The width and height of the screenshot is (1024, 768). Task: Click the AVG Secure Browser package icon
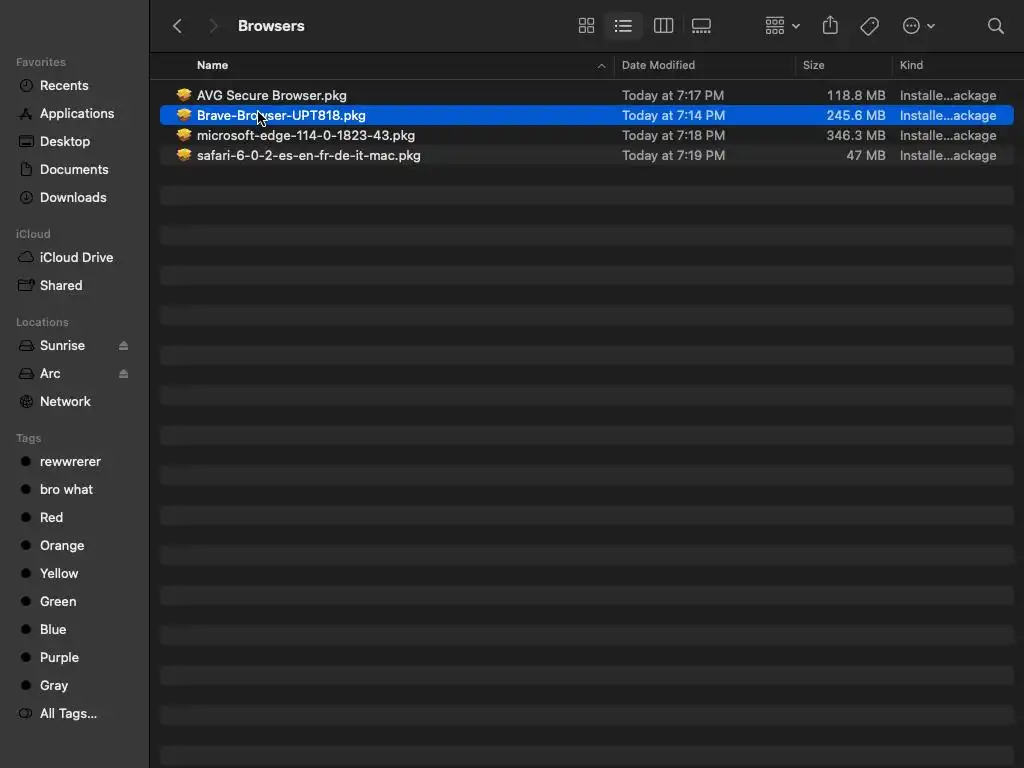tap(184, 95)
